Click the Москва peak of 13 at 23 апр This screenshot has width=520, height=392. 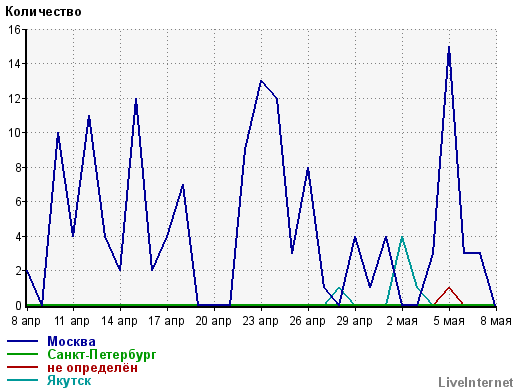261,81
